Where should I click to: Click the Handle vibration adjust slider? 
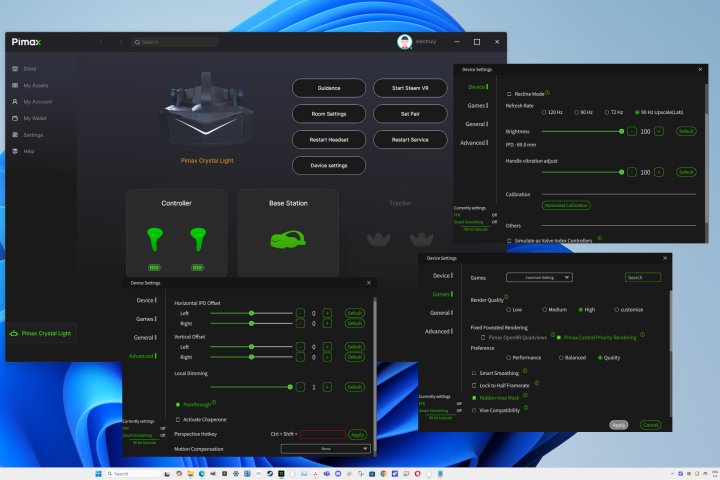[583, 172]
